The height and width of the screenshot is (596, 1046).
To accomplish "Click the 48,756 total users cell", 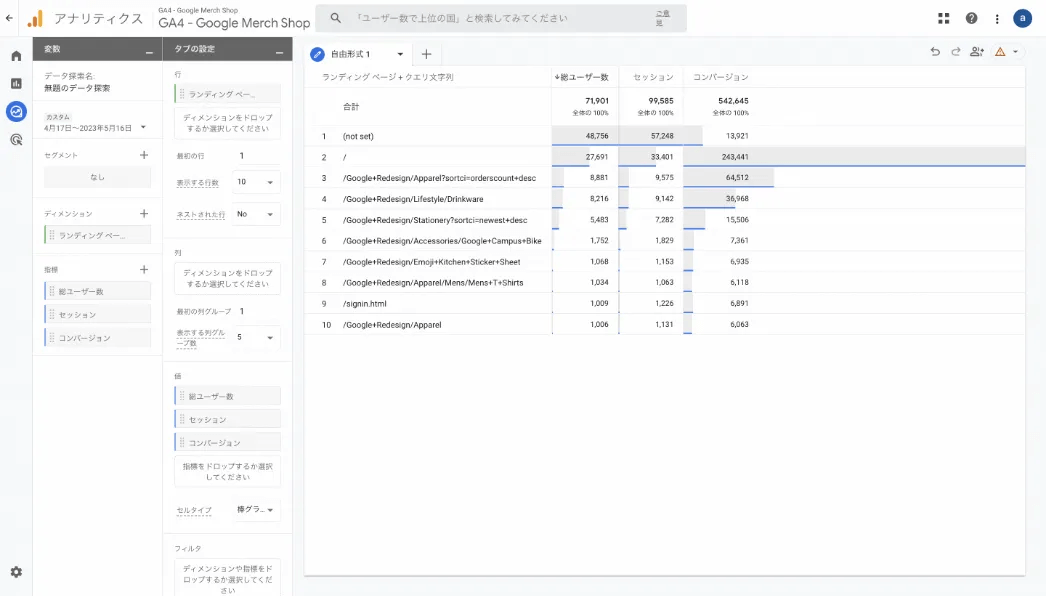I will [596, 135].
